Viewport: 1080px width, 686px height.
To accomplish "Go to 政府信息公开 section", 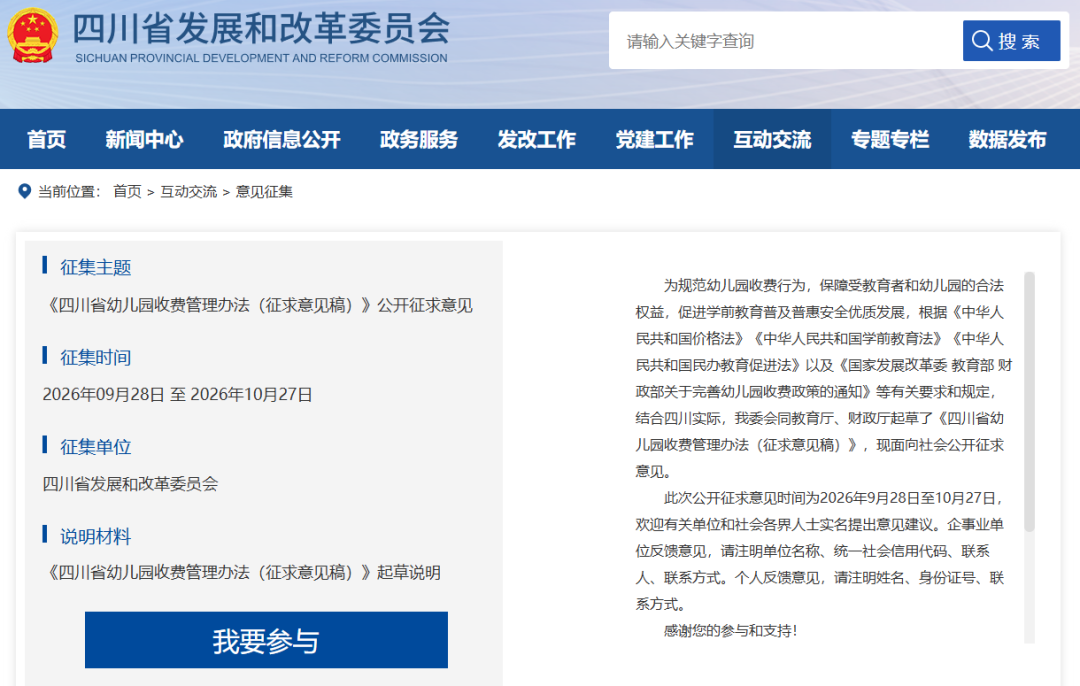I will (x=282, y=139).
